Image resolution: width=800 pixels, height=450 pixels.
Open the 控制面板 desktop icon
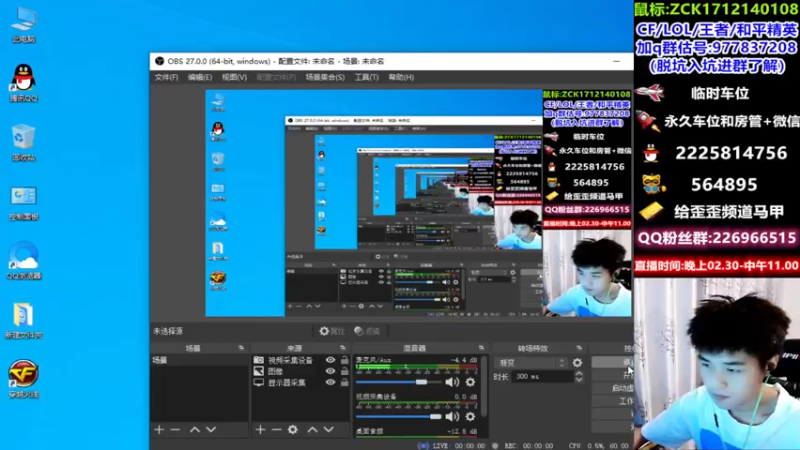(x=23, y=202)
